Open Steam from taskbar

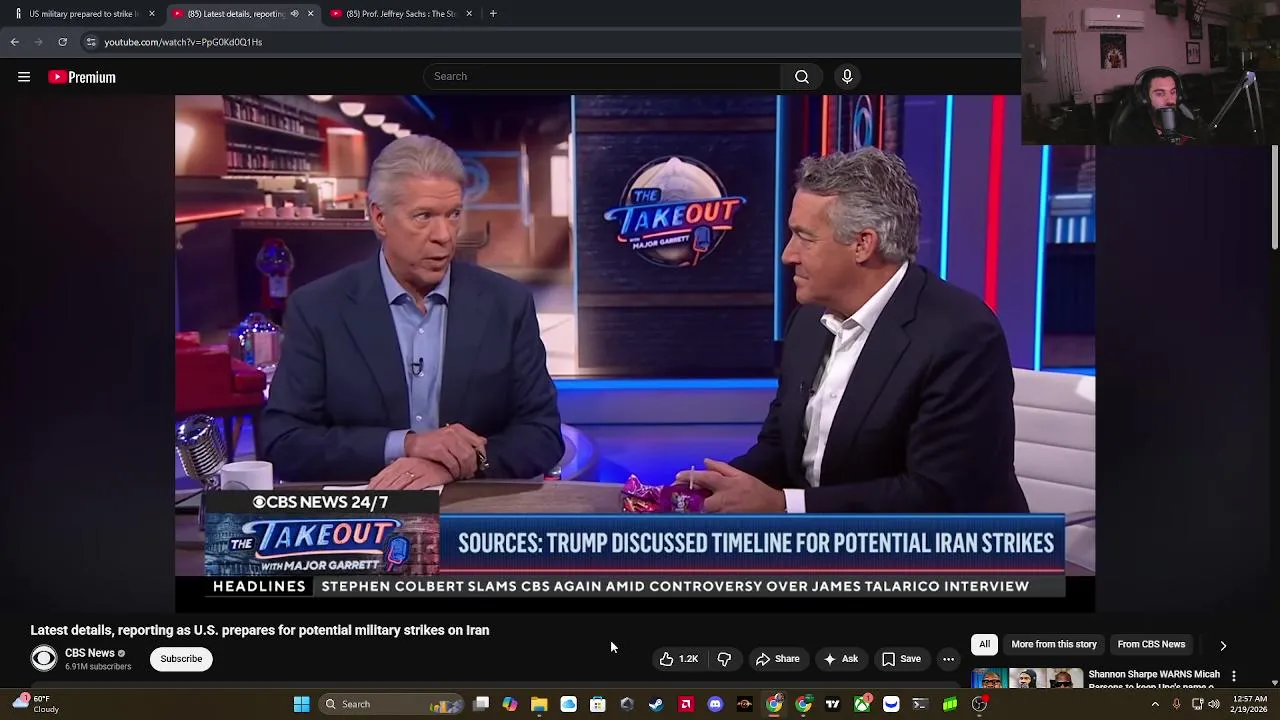tap(656, 704)
